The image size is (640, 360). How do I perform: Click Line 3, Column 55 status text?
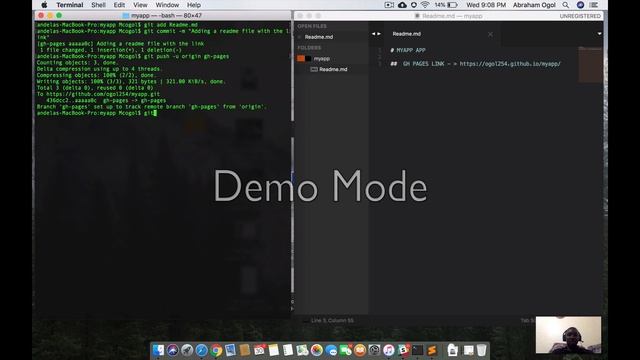(x=332, y=320)
